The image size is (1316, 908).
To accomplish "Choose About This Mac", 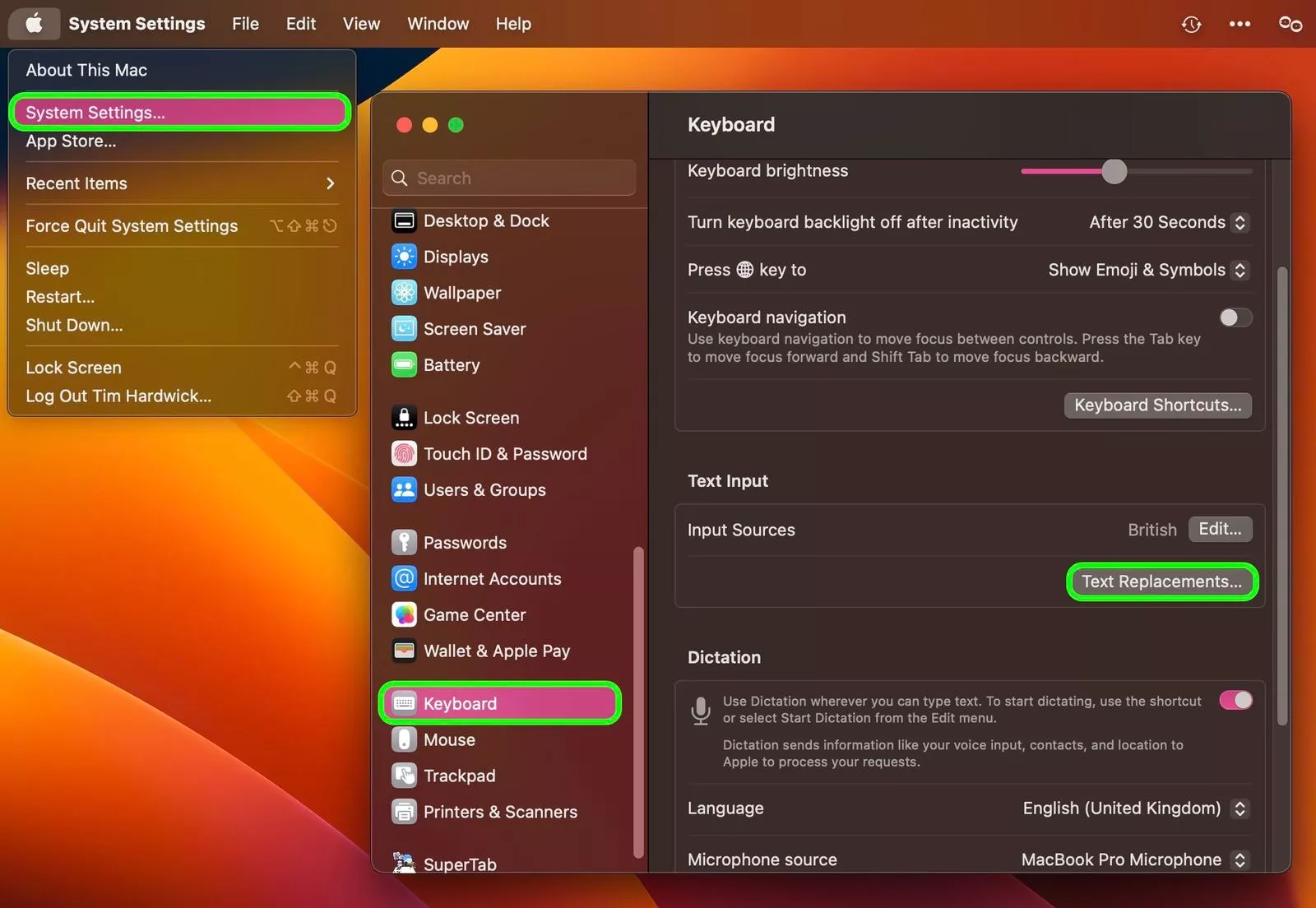I will click(x=182, y=71).
